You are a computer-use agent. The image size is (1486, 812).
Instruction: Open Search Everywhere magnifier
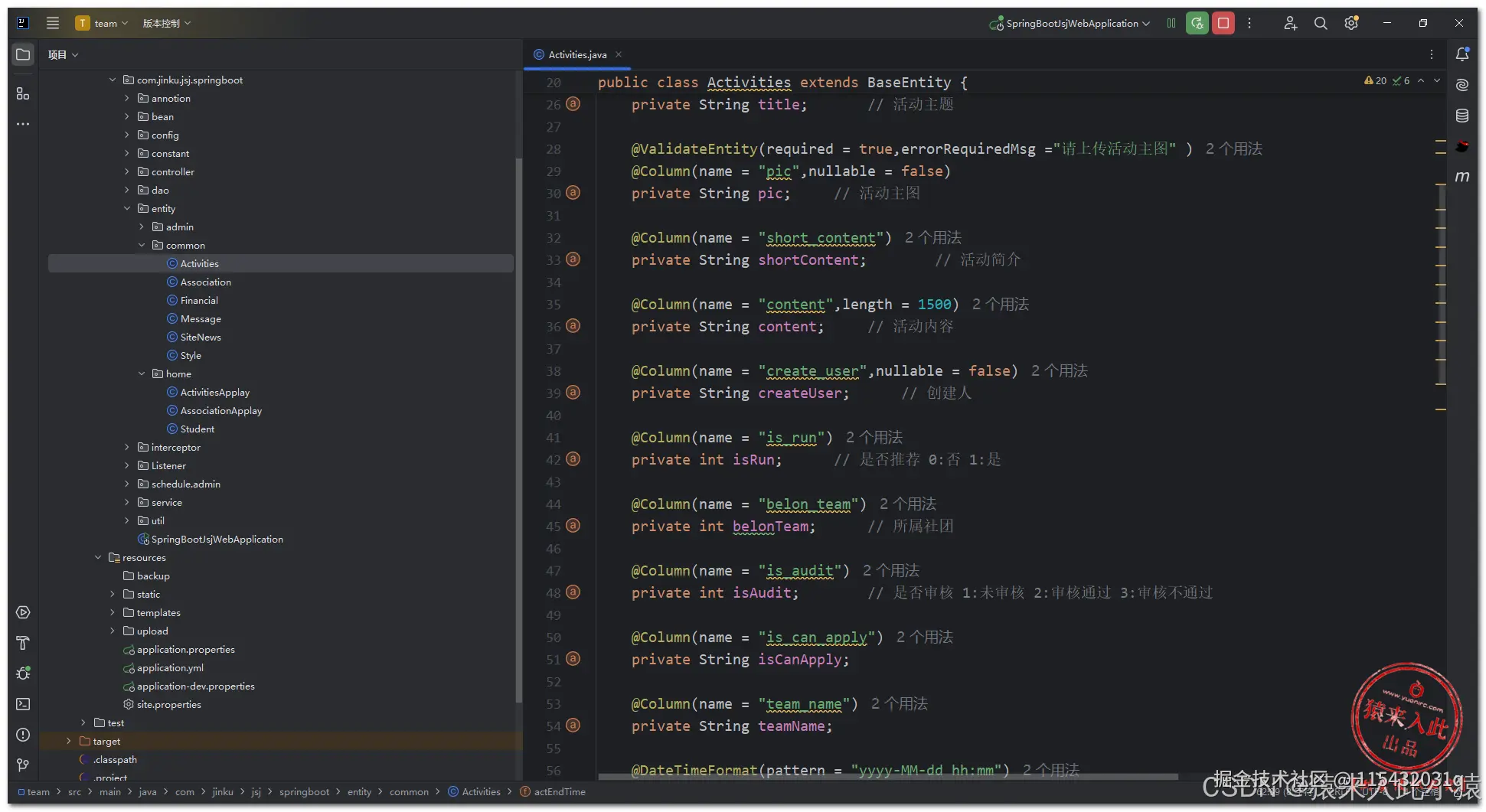pyautogui.click(x=1321, y=23)
